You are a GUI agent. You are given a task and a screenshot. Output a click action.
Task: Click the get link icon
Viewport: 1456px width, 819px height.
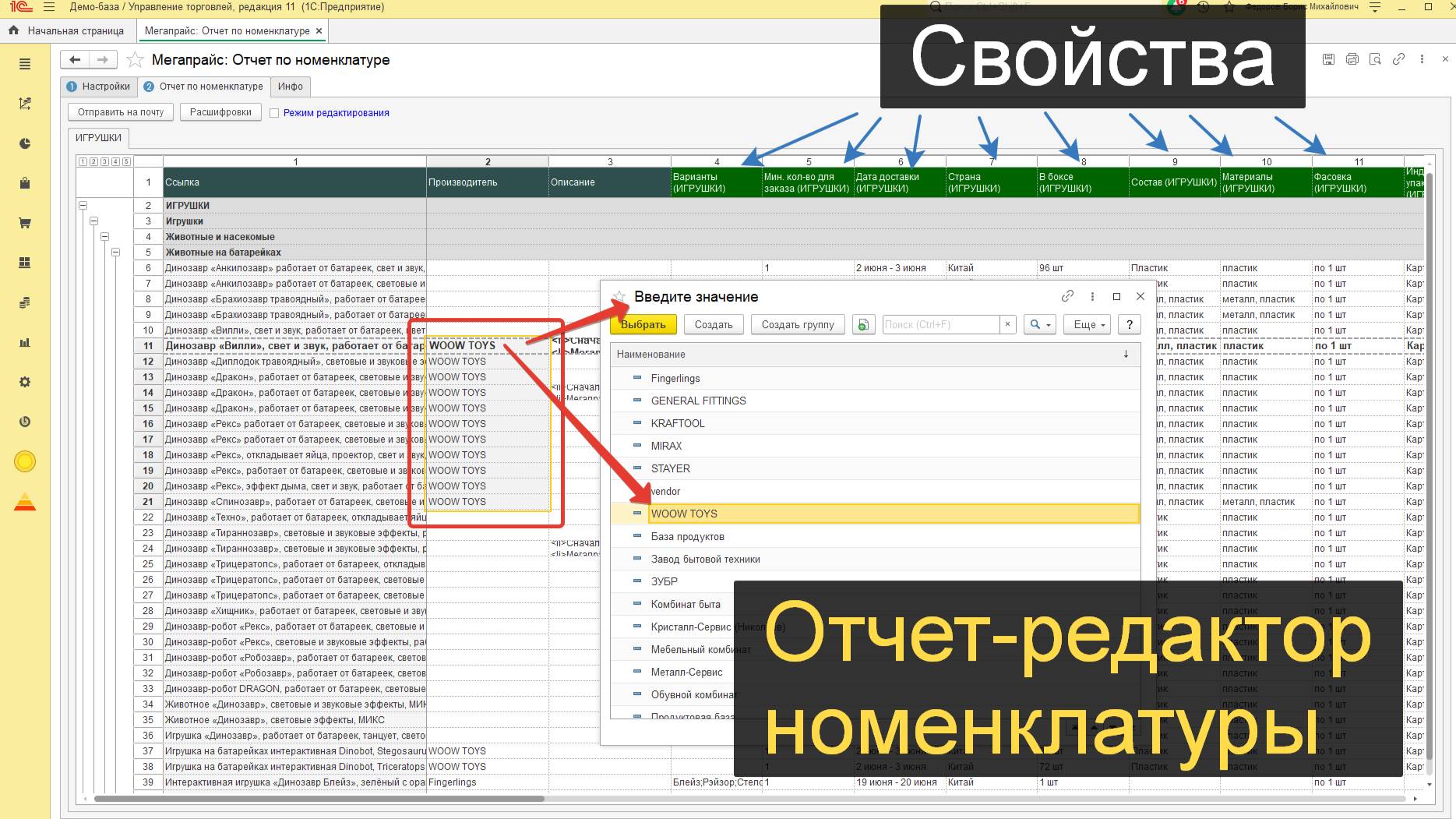[1398, 58]
